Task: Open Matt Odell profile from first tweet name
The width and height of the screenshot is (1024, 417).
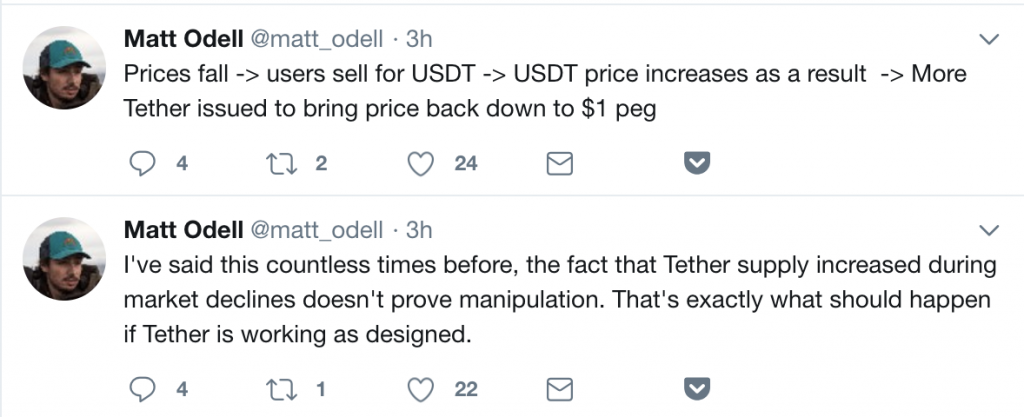Action: pyautogui.click(x=184, y=39)
